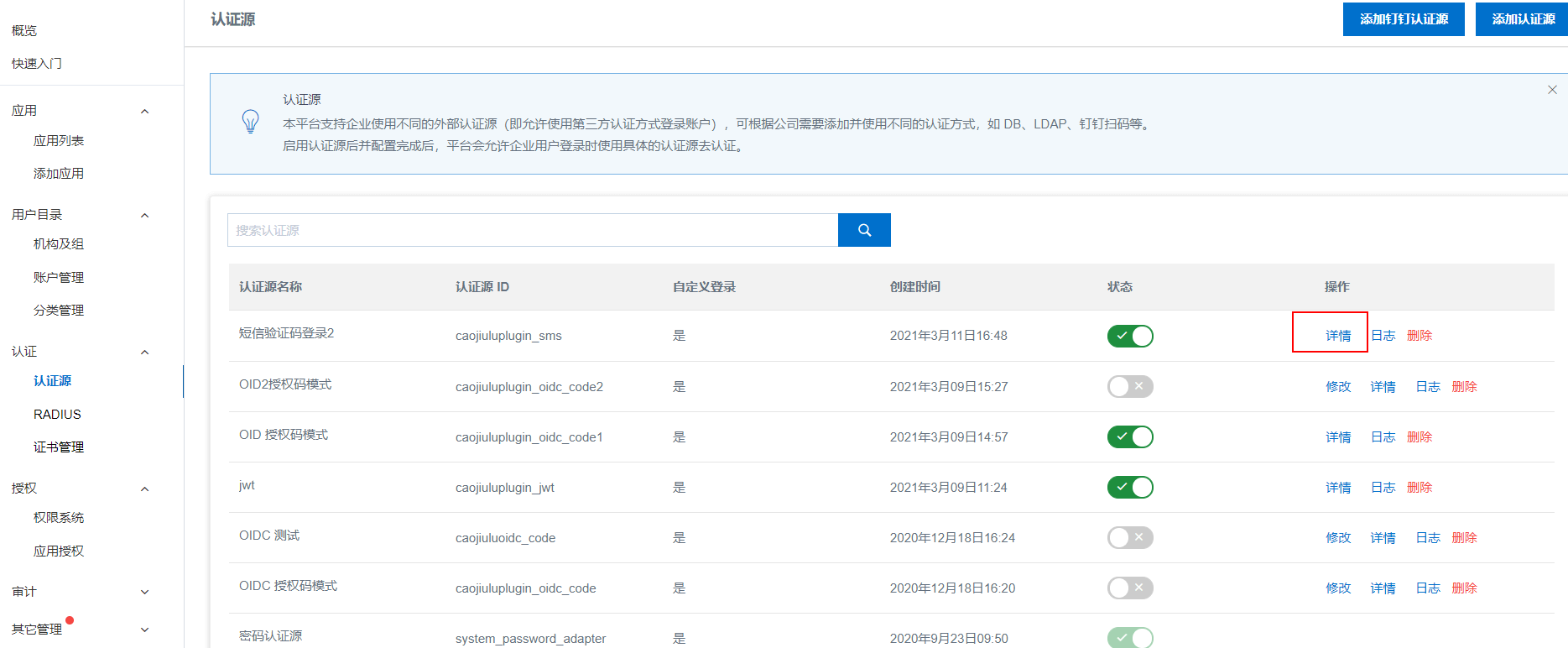Collapse the 用户目录 sidebar group
The height and width of the screenshot is (648, 1568).
[144, 215]
